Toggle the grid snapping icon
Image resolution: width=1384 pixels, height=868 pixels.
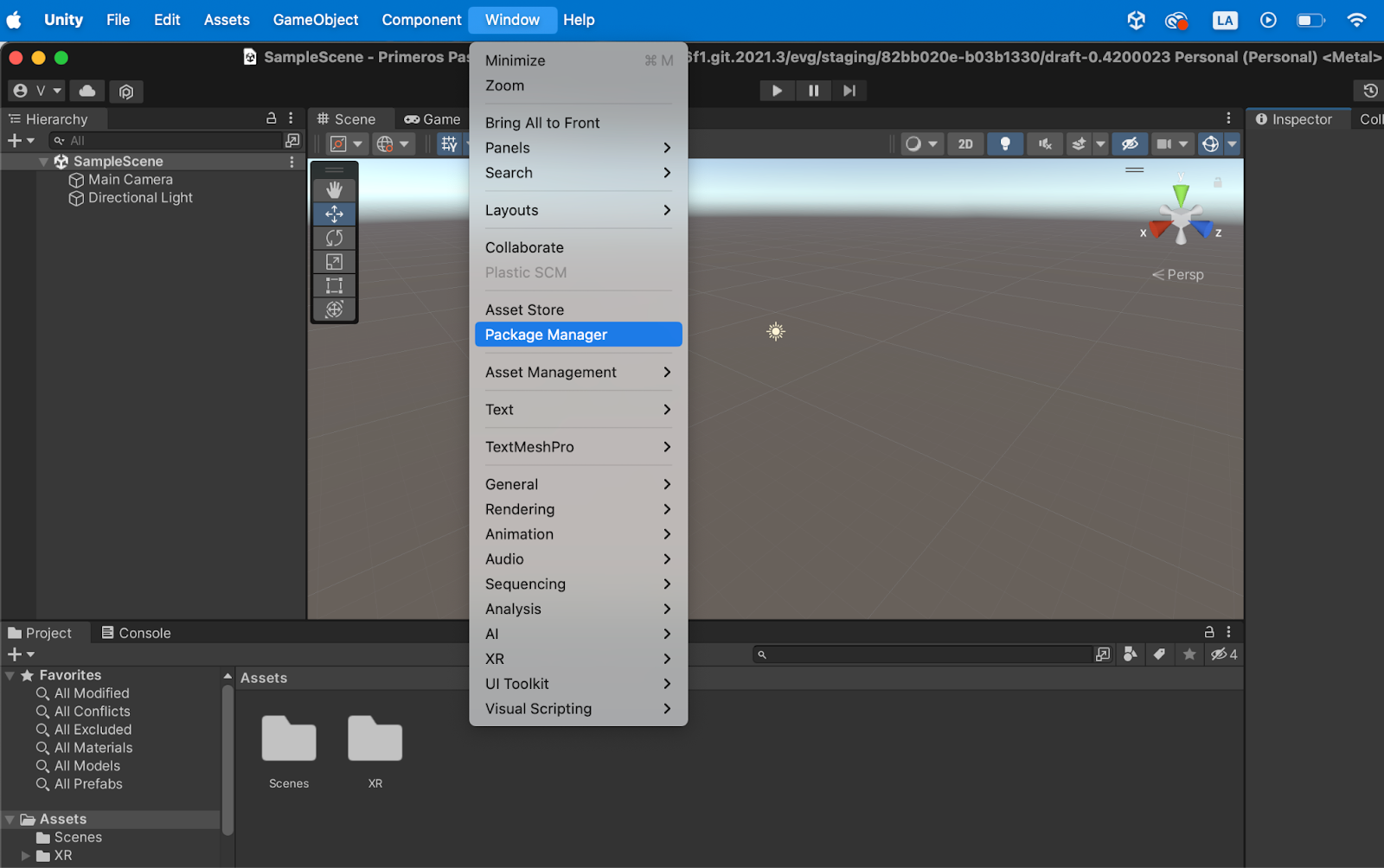pyautogui.click(x=450, y=144)
